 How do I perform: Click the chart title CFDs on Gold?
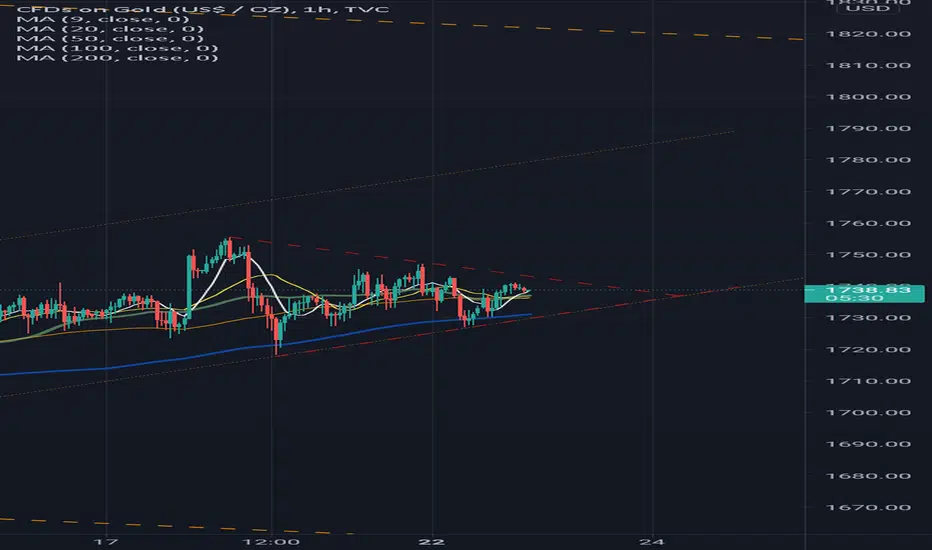pos(203,10)
